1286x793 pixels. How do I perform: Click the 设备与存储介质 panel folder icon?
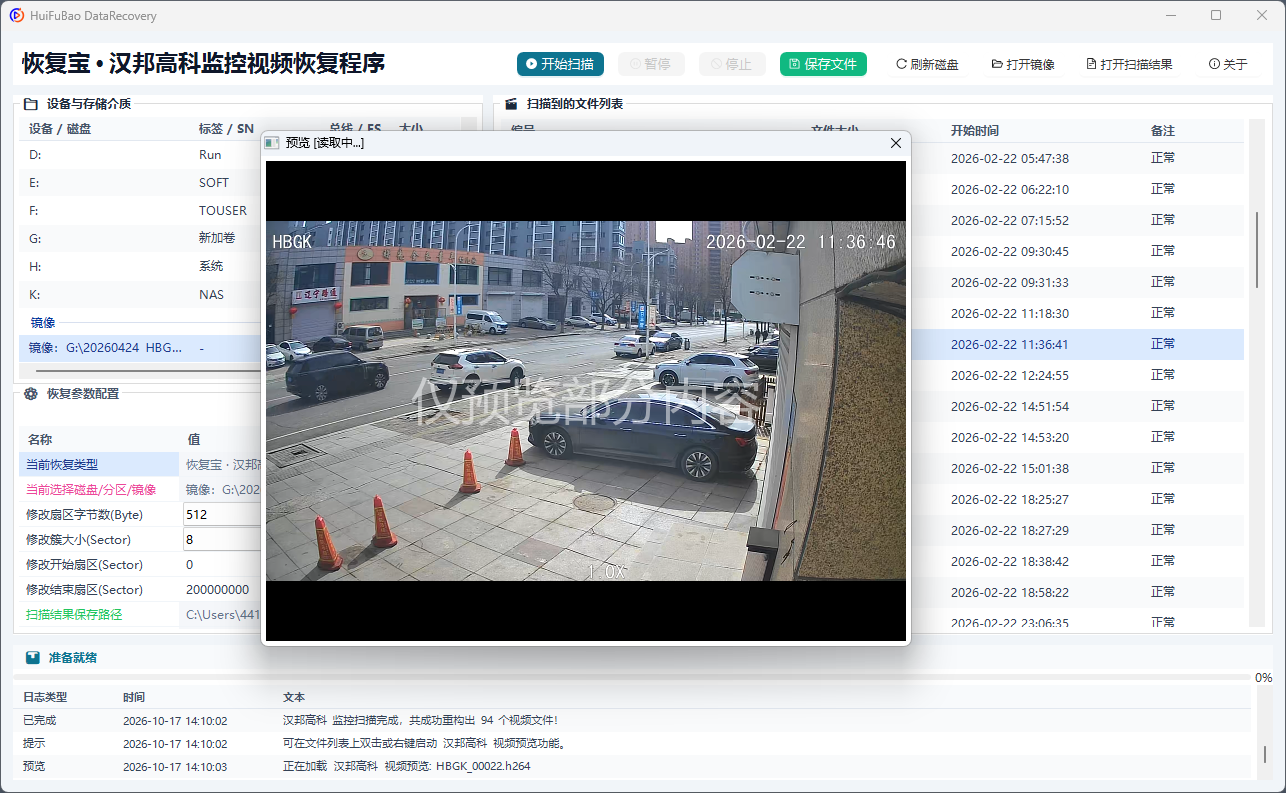[31, 104]
